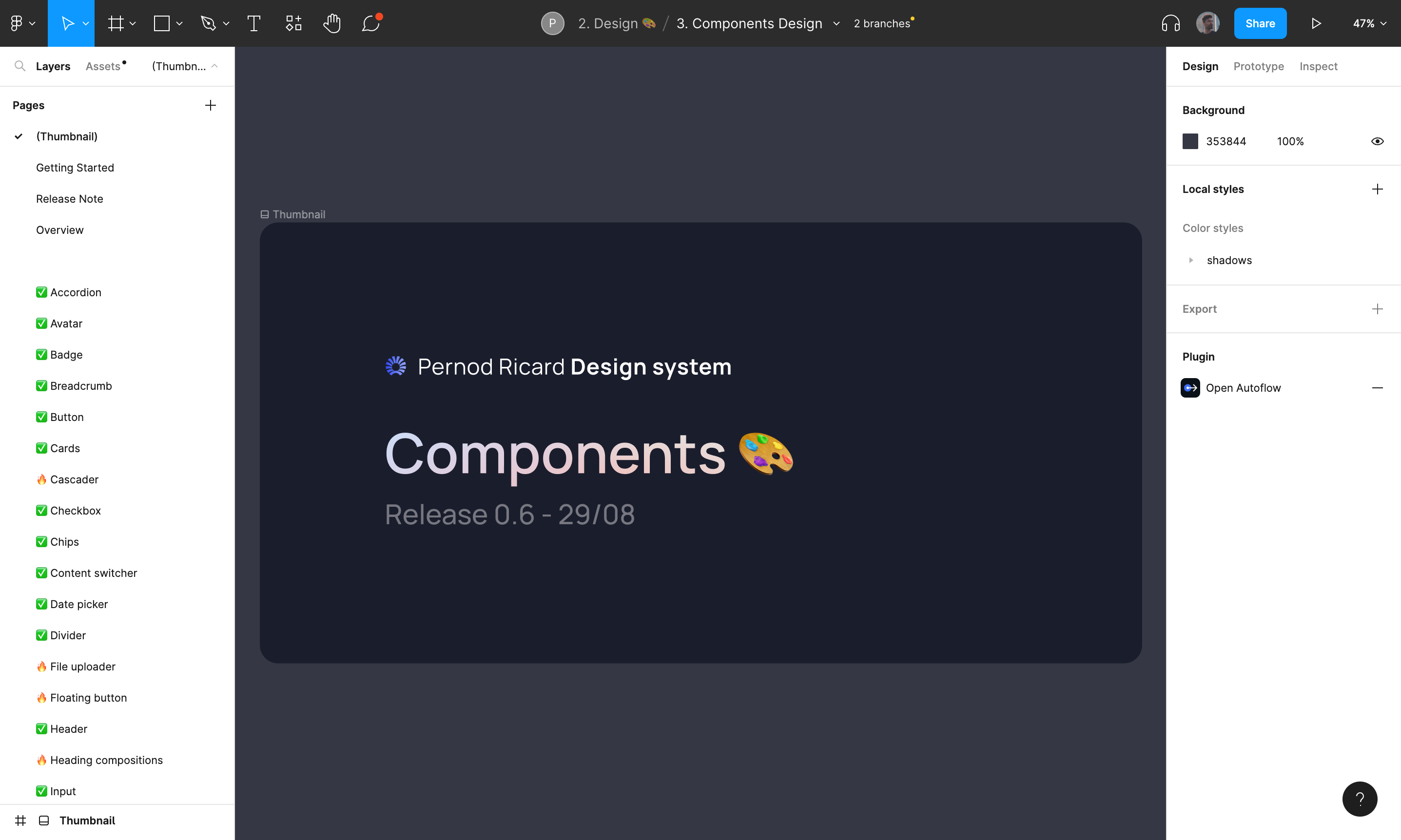Viewport: 1401px width, 840px height.
Task: Remove the Open Autoflow plugin
Action: pyautogui.click(x=1377, y=388)
